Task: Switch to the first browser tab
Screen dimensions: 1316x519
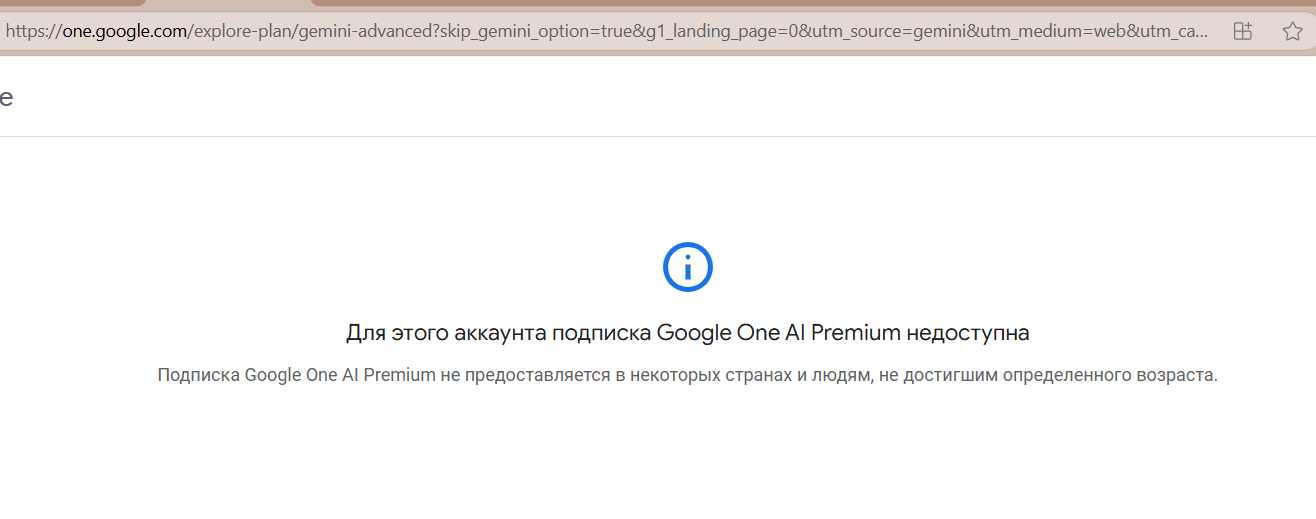Action: pos(70,3)
